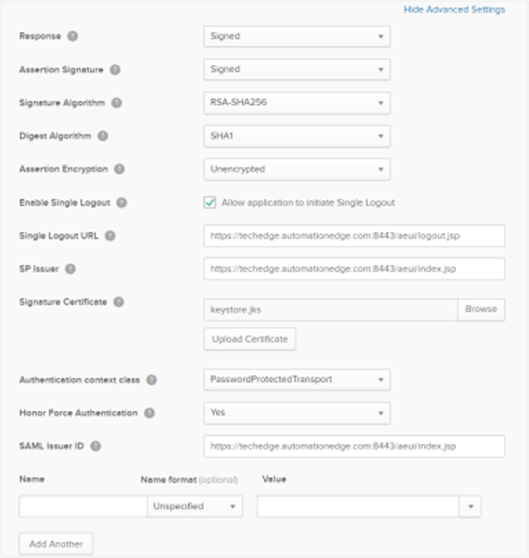Click help icon beside Assertion Signature
The height and width of the screenshot is (558, 529).
coord(115,69)
